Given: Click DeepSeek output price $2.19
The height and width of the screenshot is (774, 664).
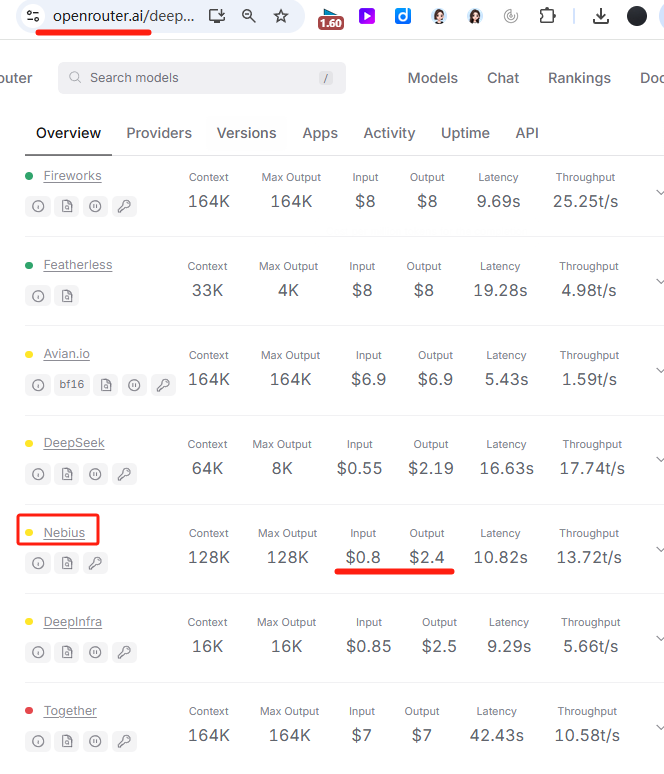Looking at the screenshot, I should tap(430, 468).
